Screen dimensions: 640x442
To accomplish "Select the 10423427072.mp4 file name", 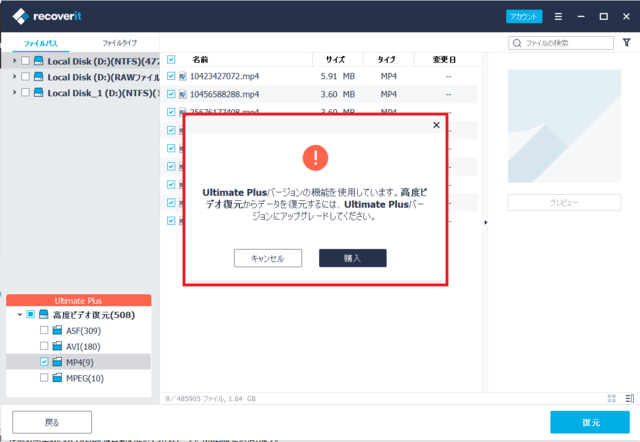I will click(224, 76).
